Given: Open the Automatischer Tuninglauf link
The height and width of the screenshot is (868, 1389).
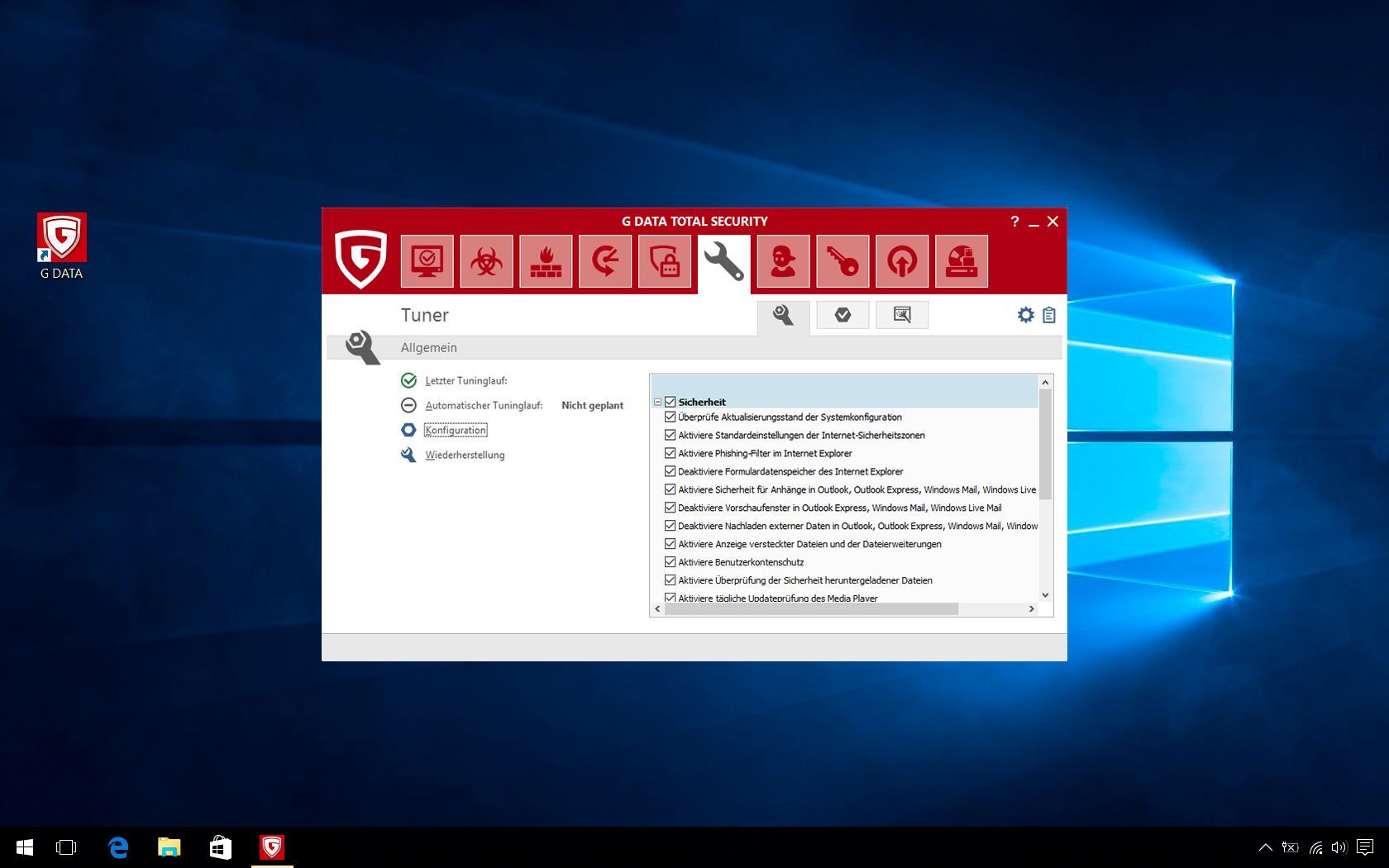Looking at the screenshot, I should (484, 406).
